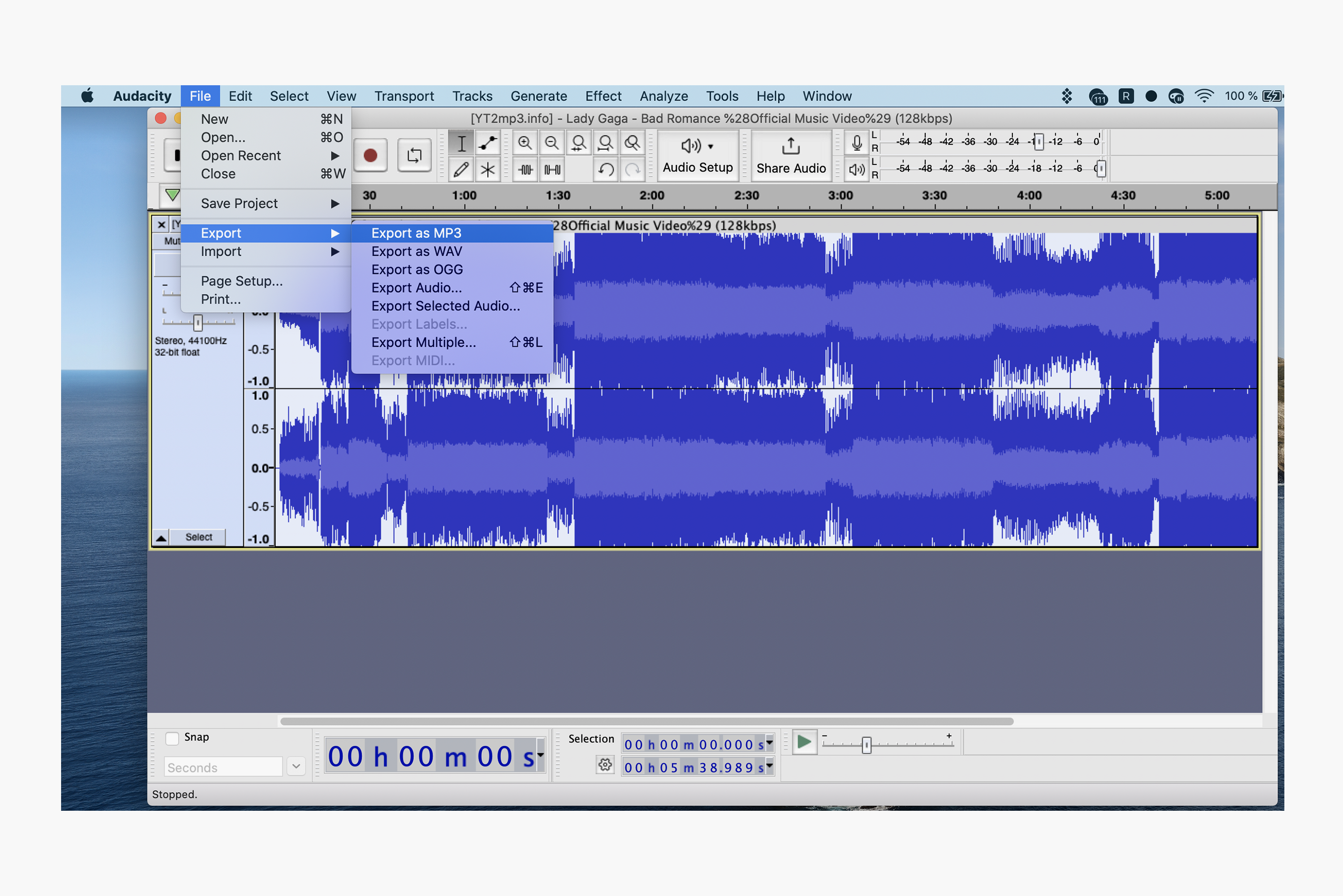Click the battery status icon
1343x896 pixels.
[x=1273, y=96]
